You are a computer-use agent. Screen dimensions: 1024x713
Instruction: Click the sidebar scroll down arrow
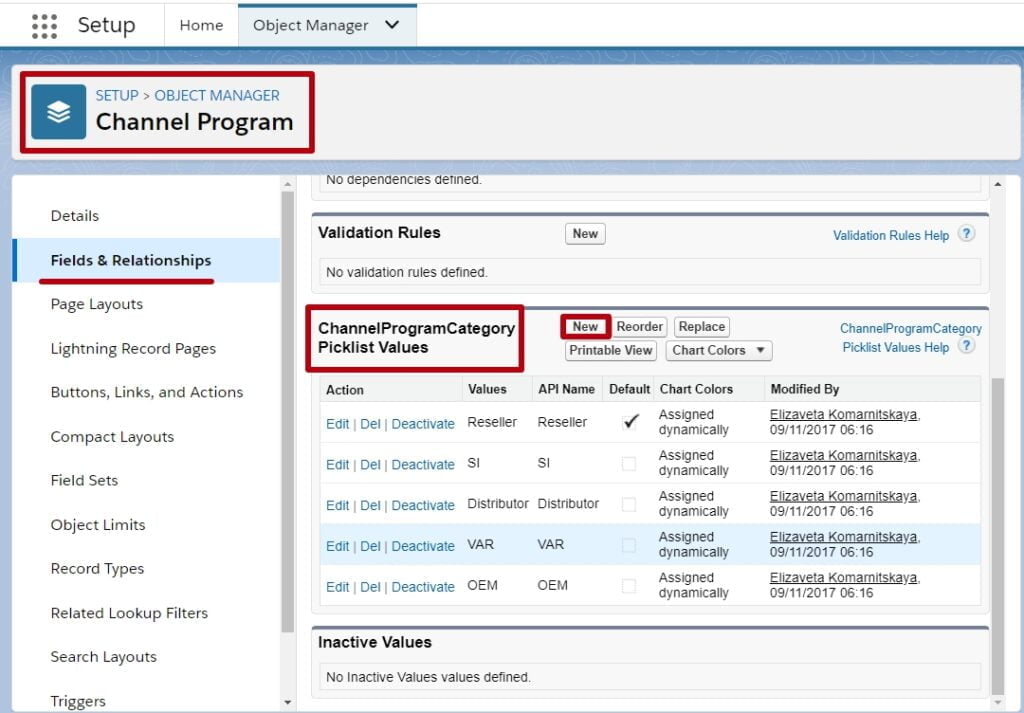click(x=287, y=703)
